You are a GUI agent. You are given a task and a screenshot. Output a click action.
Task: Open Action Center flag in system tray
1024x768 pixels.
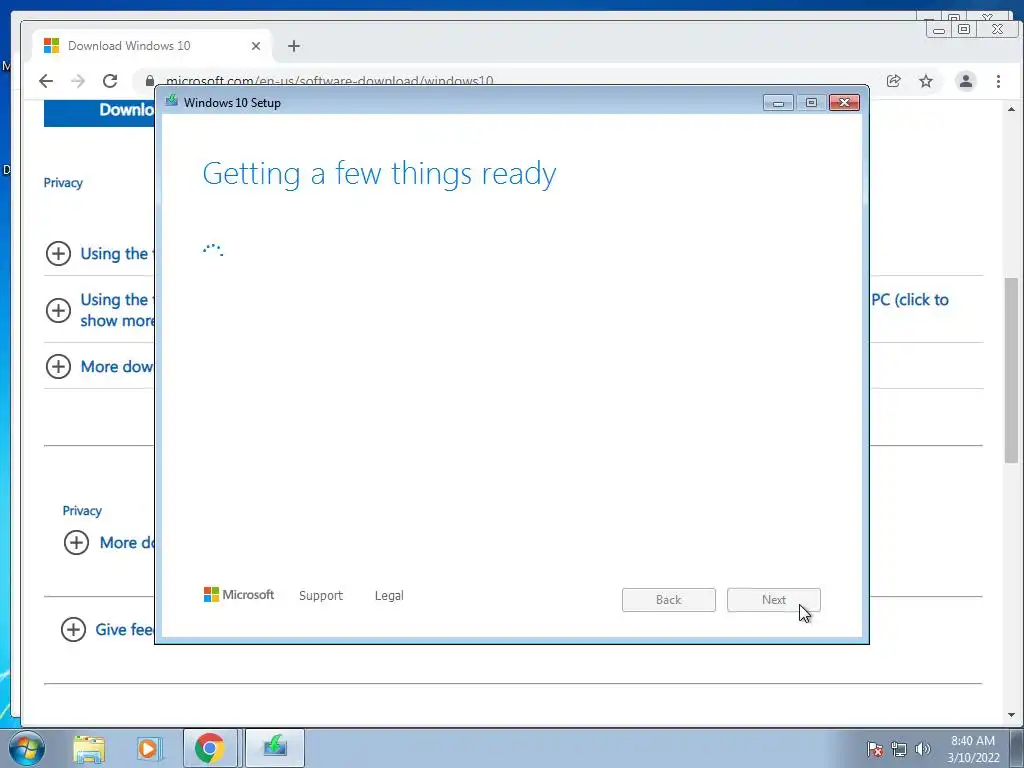874,749
